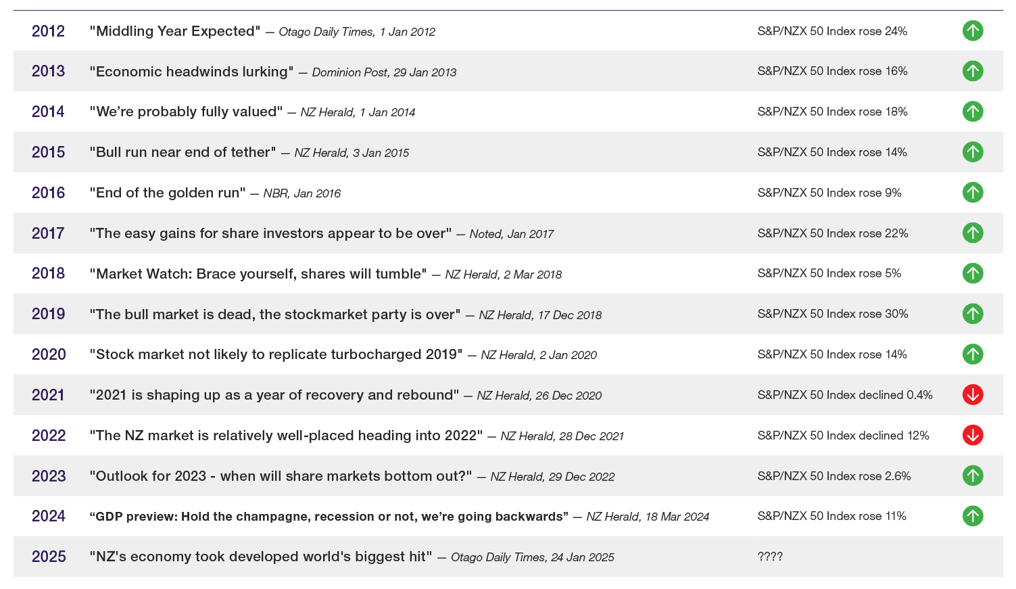Click "End of the golden run" quote
Viewport: 1016px width, 589px height.
coord(167,193)
